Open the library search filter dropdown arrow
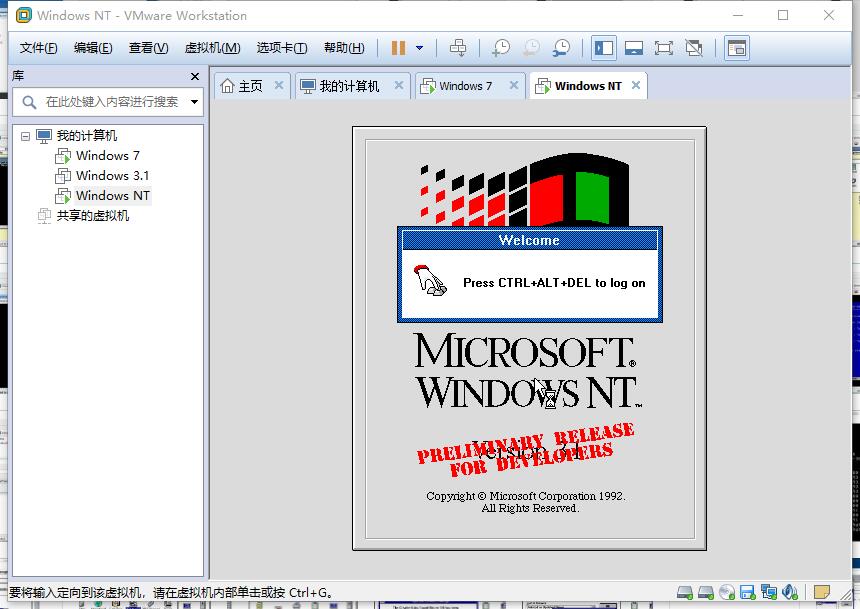The width and height of the screenshot is (860, 609). point(194,102)
